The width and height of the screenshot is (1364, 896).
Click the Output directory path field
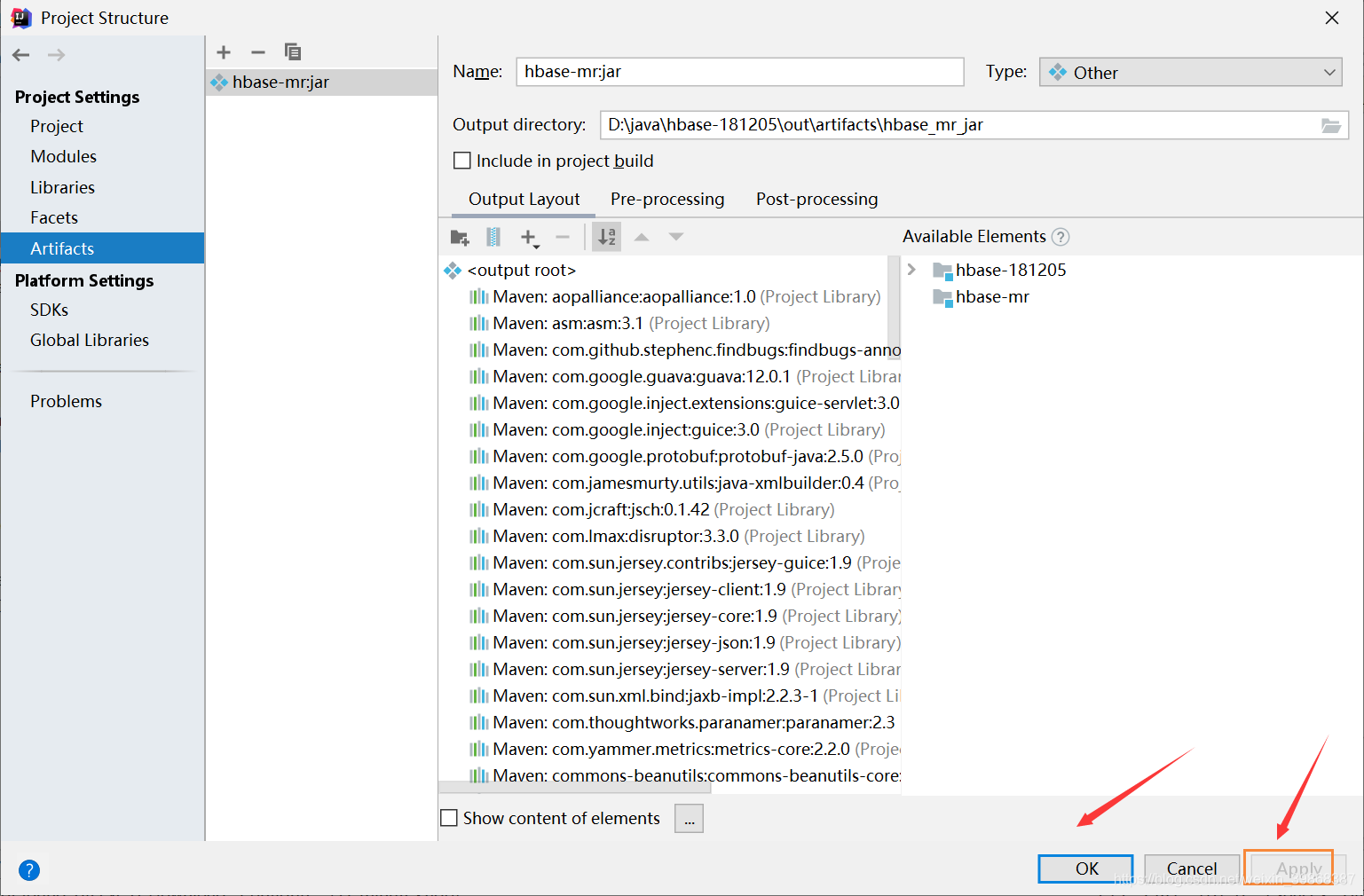pyautogui.click(x=960, y=125)
